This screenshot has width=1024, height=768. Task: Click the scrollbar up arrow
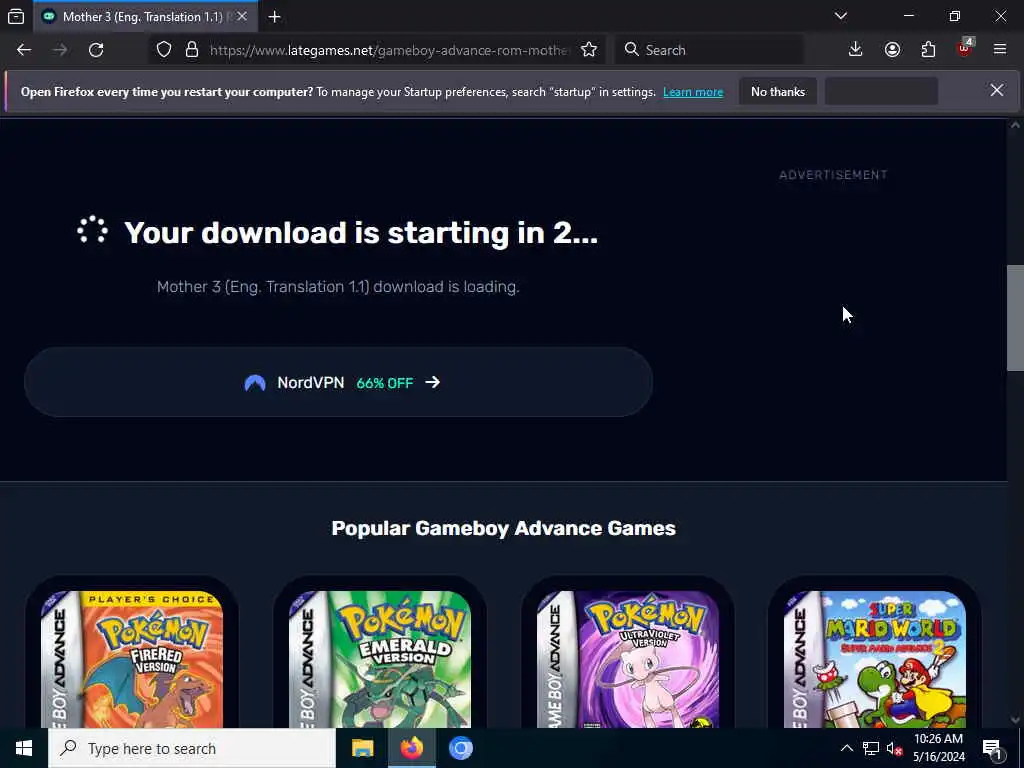coord(1016,125)
